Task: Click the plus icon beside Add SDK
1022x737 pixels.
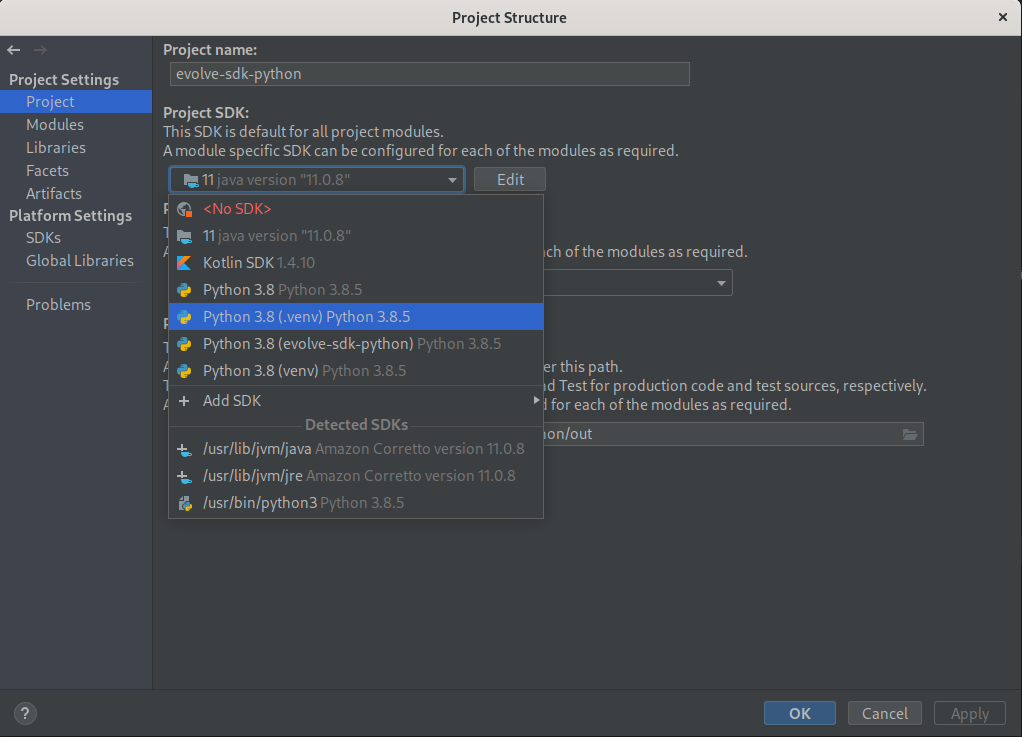Action: (x=184, y=401)
